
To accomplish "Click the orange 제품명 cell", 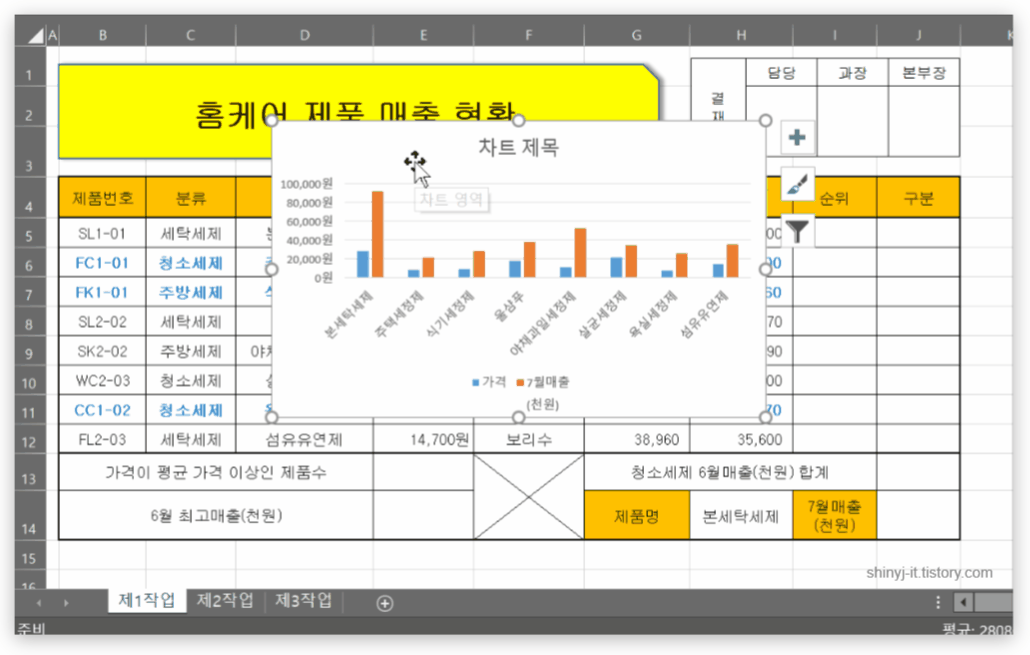I will [x=637, y=516].
